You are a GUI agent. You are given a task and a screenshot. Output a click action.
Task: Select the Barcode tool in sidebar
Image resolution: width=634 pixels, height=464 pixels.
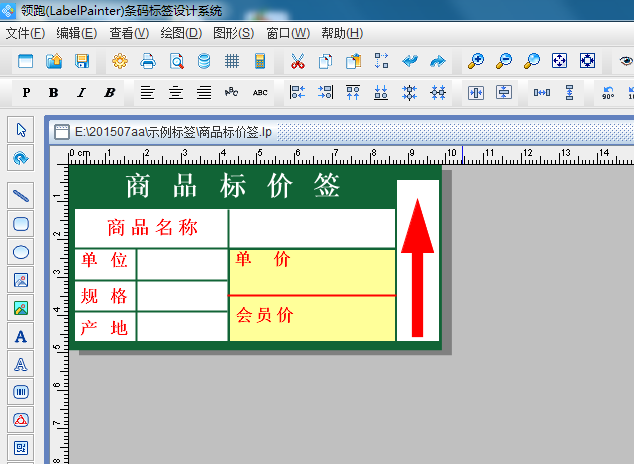(21, 391)
